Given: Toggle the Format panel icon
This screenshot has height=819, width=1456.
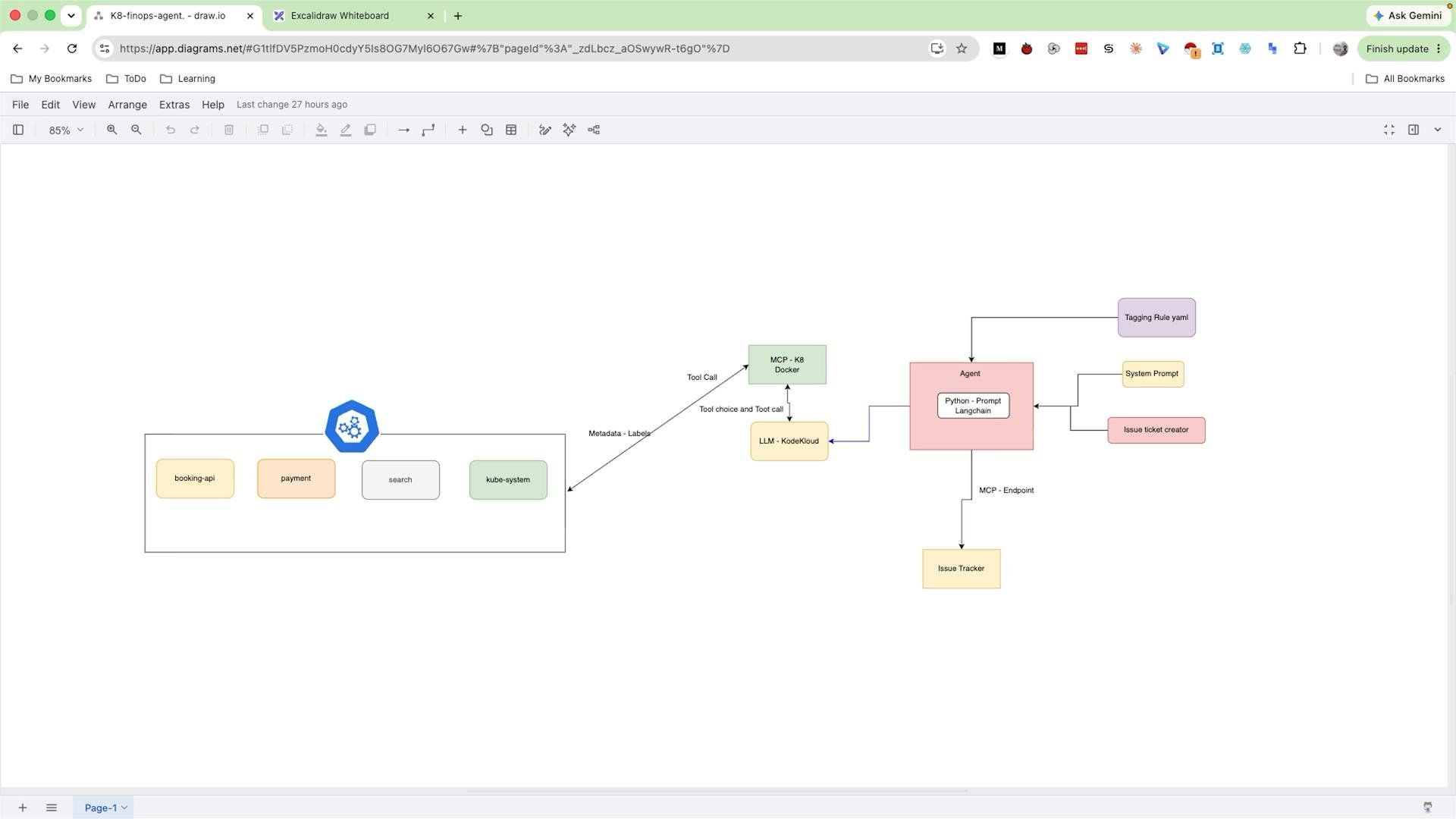Looking at the screenshot, I should (x=1414, y=130).
